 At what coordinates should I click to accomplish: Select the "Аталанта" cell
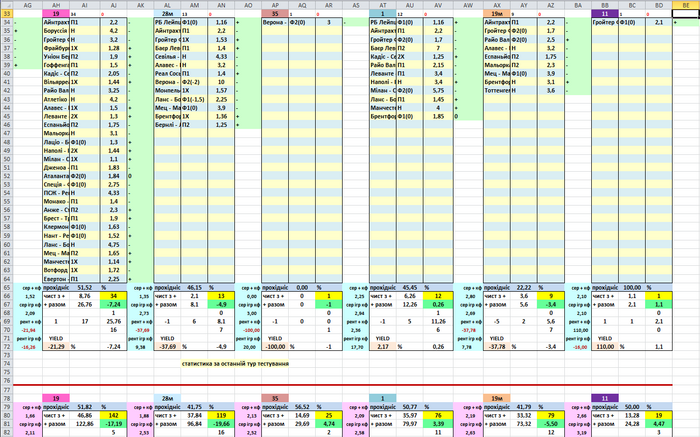pyautogui.click(x=56, y=176)
